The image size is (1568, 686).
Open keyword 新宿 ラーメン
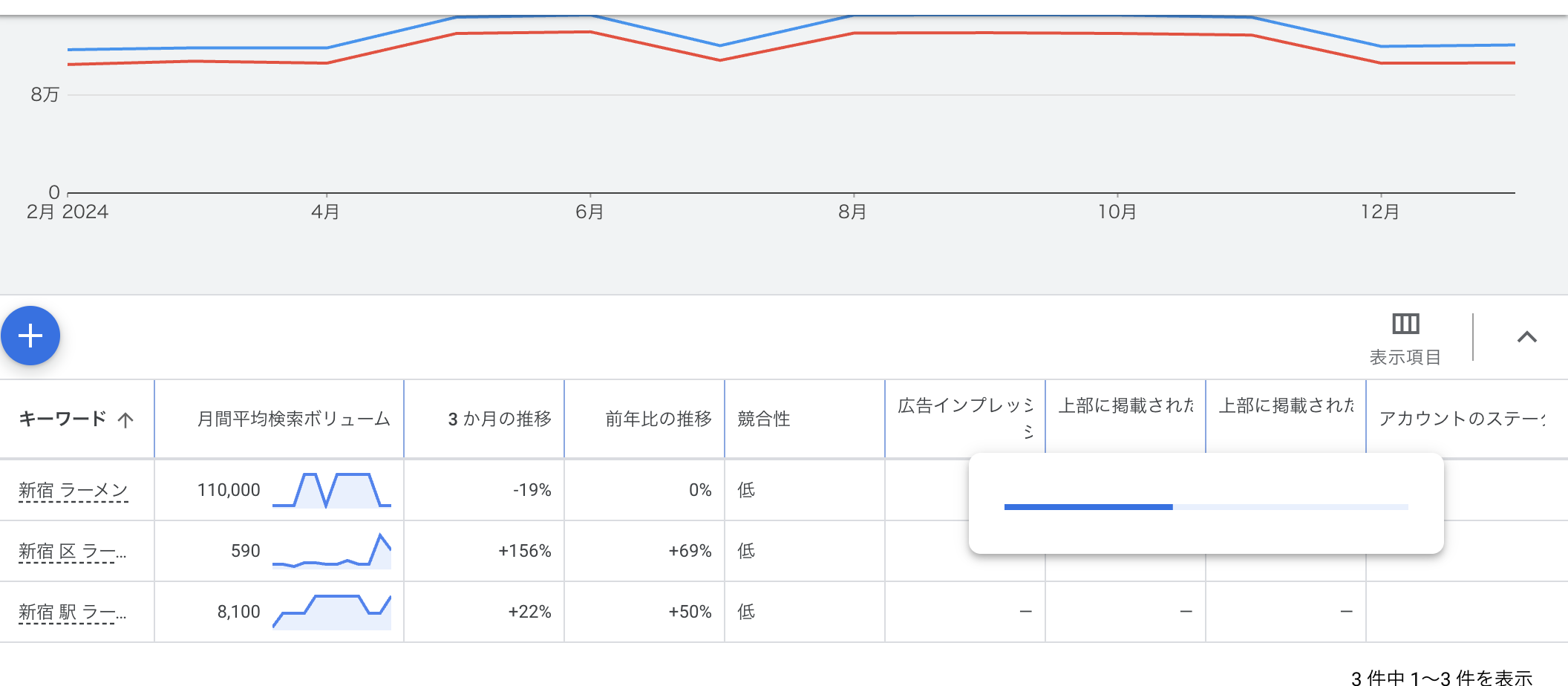73,490
